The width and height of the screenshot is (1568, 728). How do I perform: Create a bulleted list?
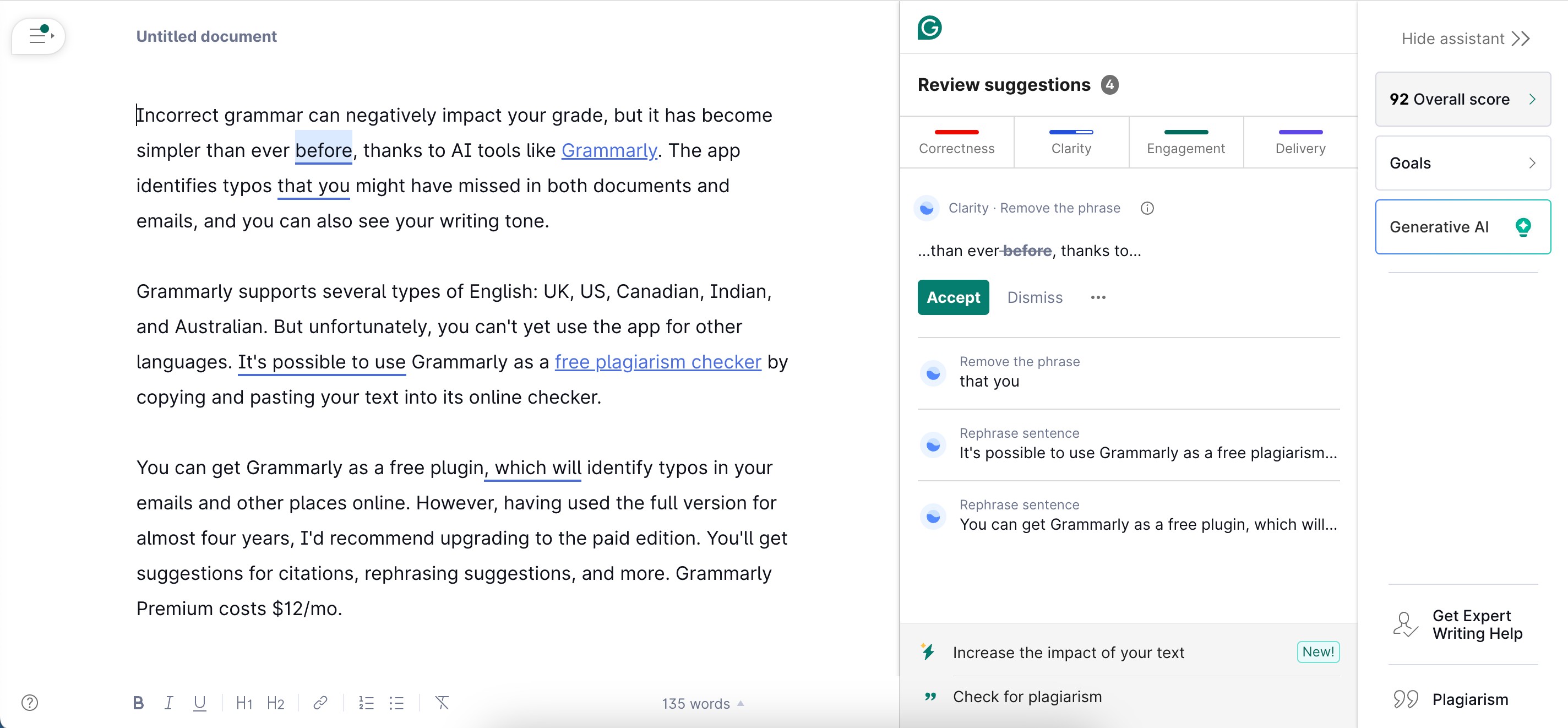(x=396, y=703)
